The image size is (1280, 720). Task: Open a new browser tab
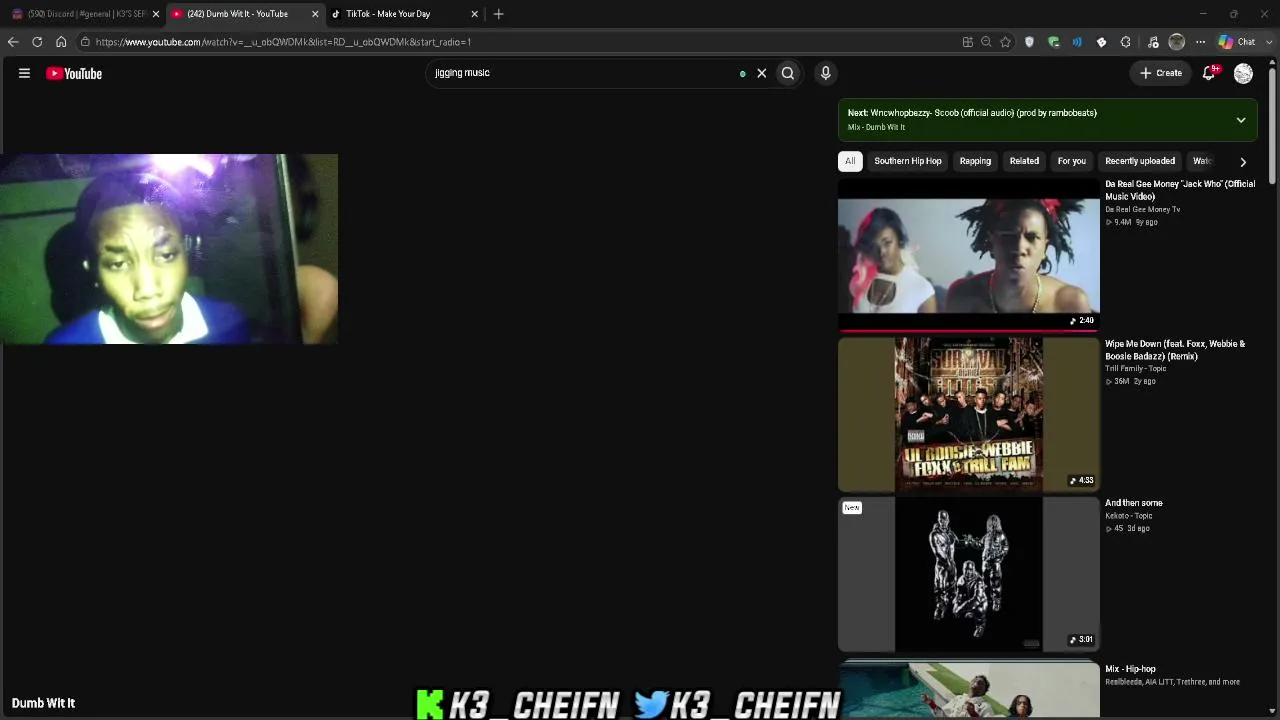(x=498, y=14)
